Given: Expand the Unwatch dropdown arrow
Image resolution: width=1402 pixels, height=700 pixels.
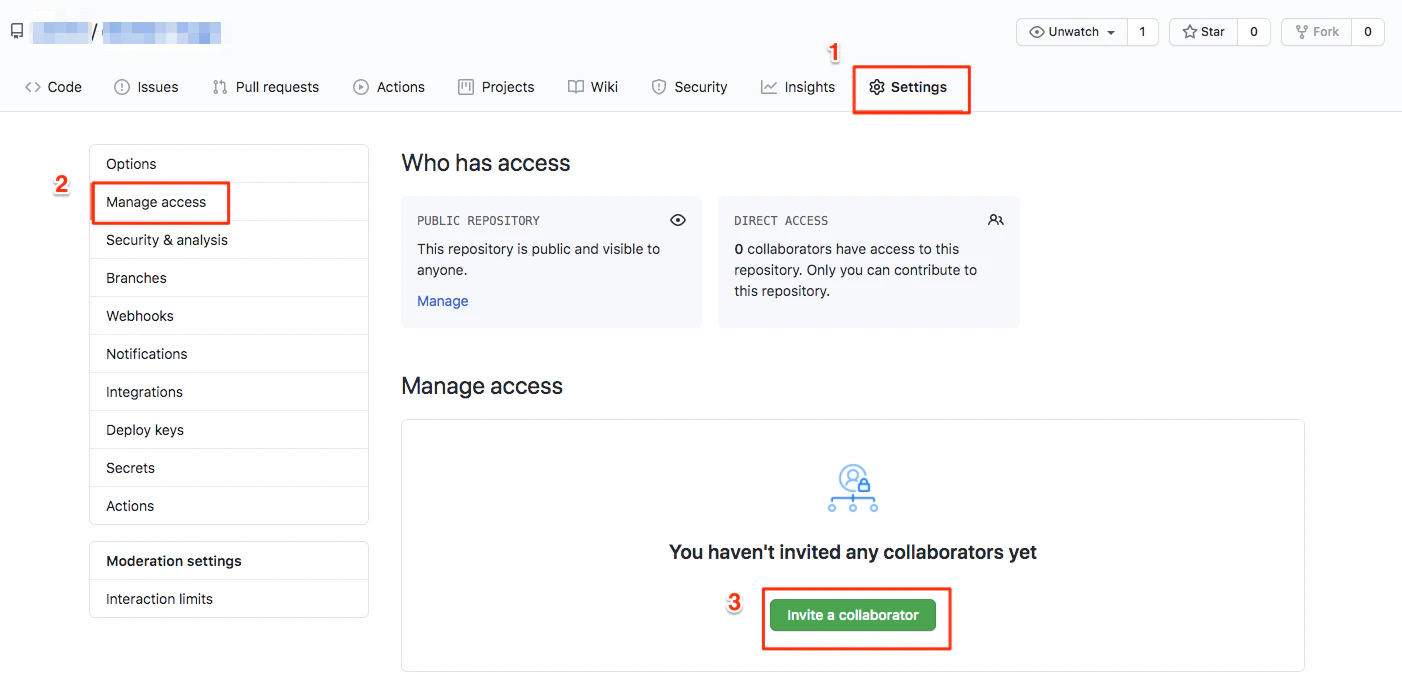Looking at the screenshot, I should coord(1110,32).
